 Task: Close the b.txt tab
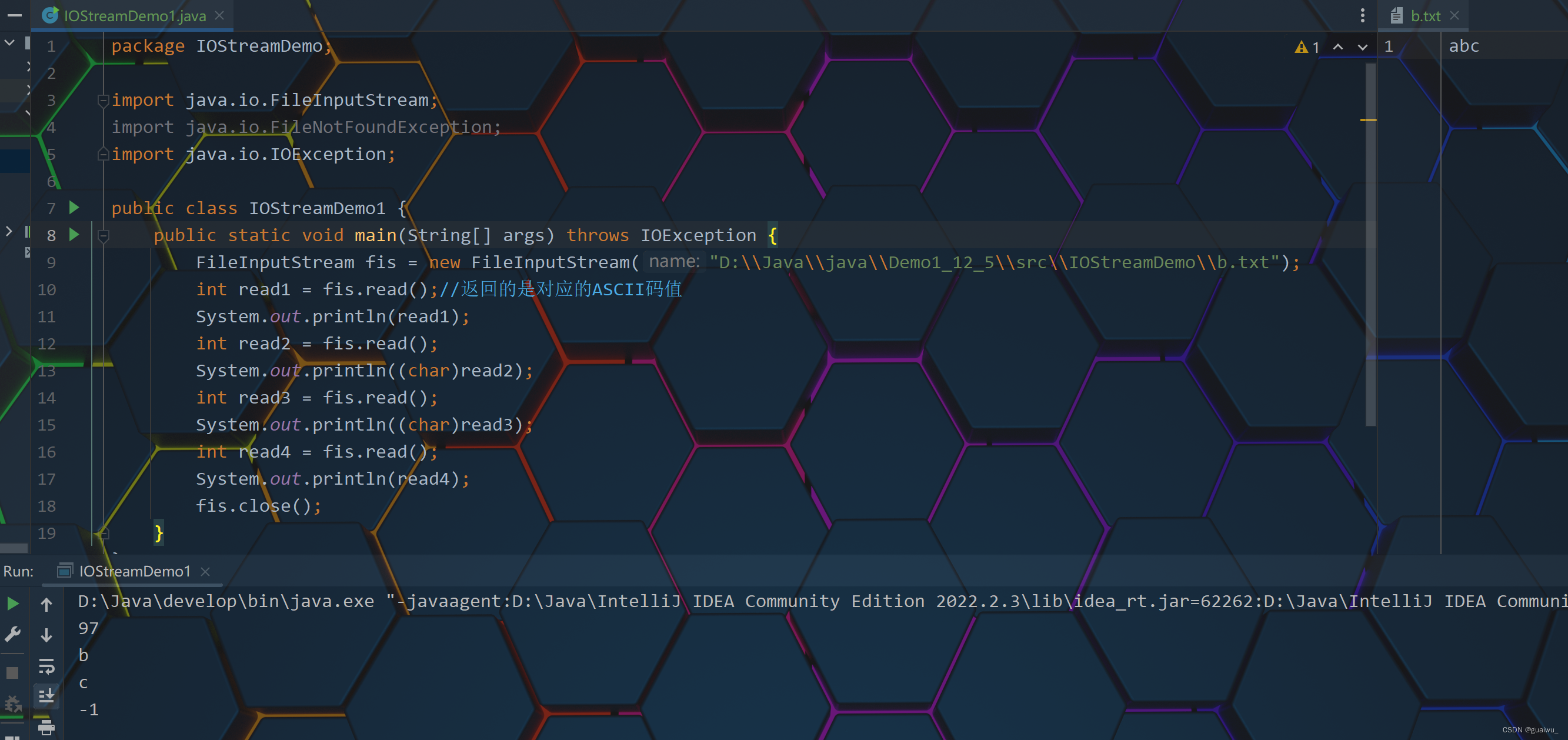pyautogui.click(x=1454, y=15)
